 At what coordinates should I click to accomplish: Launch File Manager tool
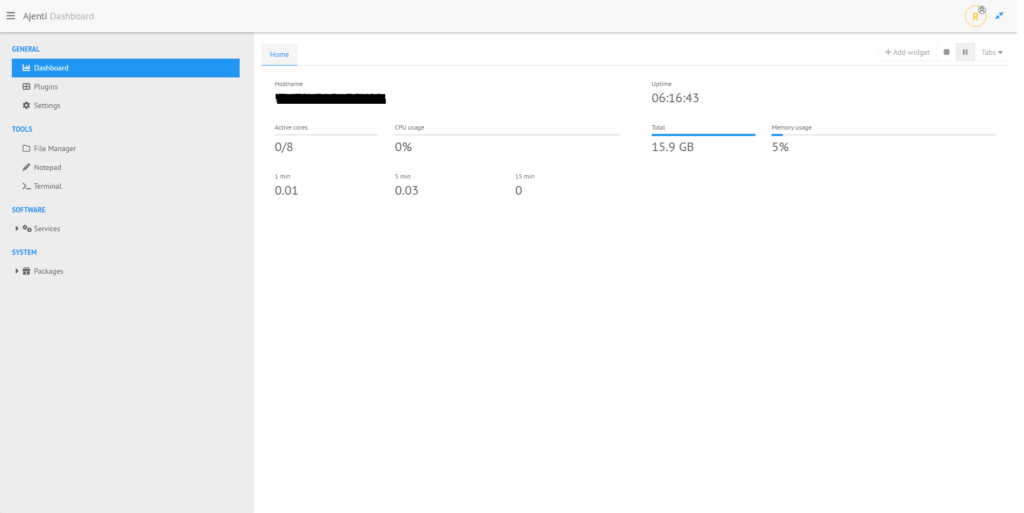click(x=54, y=149)
